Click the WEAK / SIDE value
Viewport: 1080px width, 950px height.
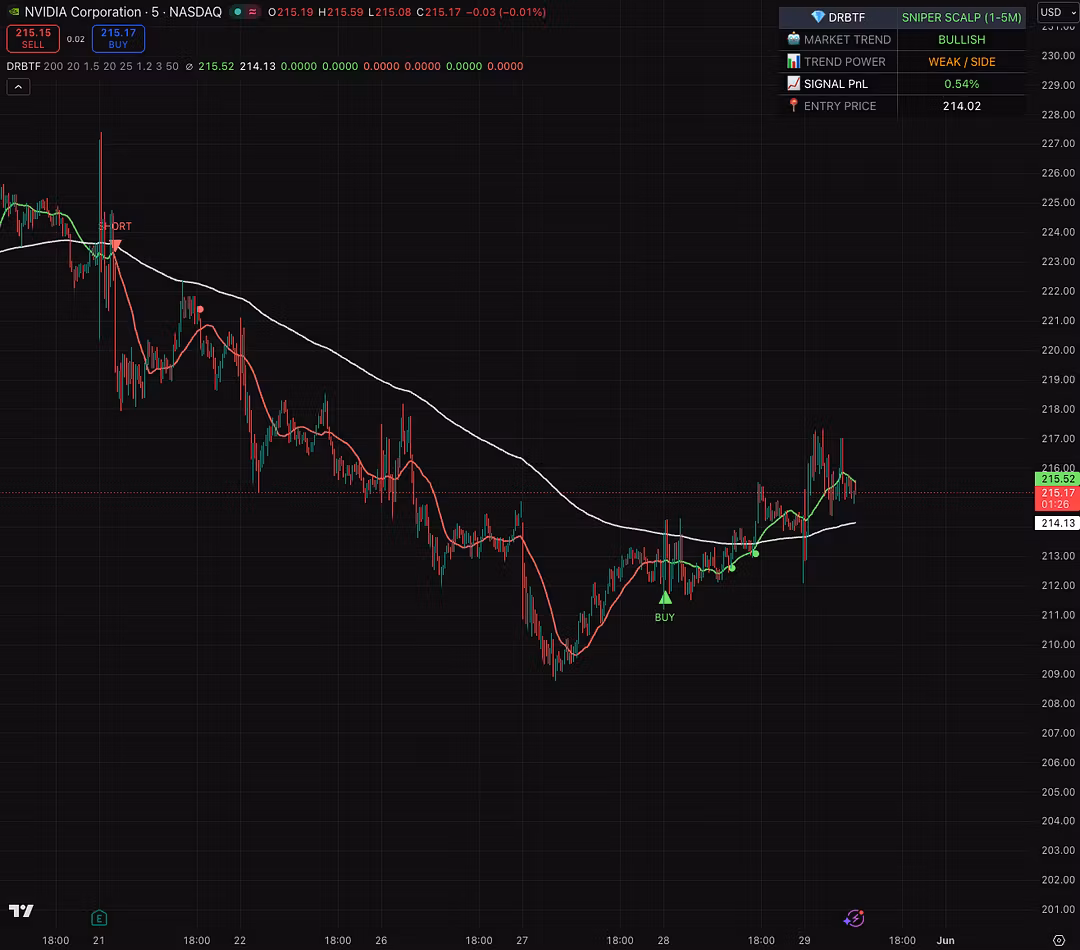[962, 61]
